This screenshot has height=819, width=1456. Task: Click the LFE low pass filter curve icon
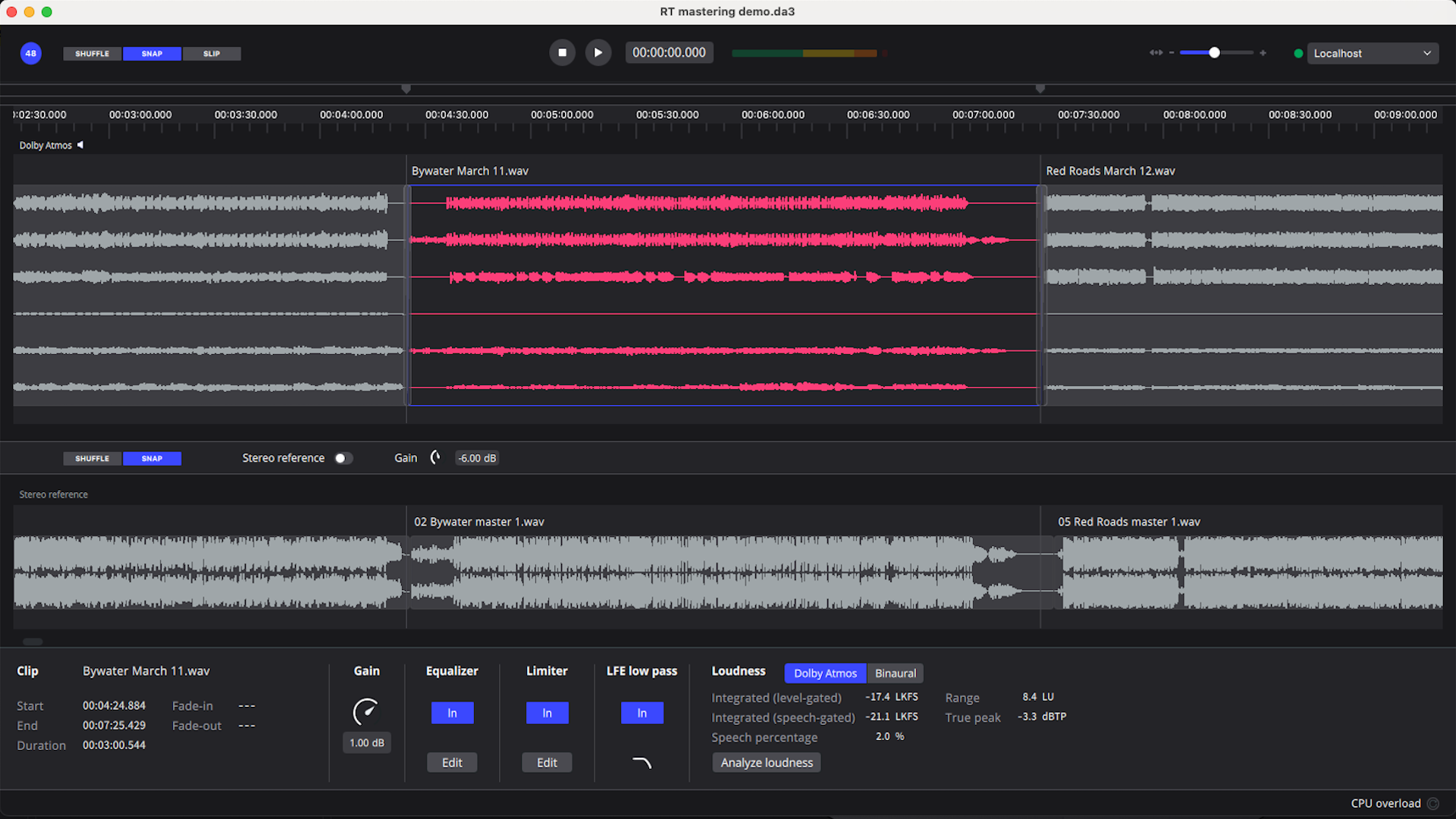[x=642, y=762]
